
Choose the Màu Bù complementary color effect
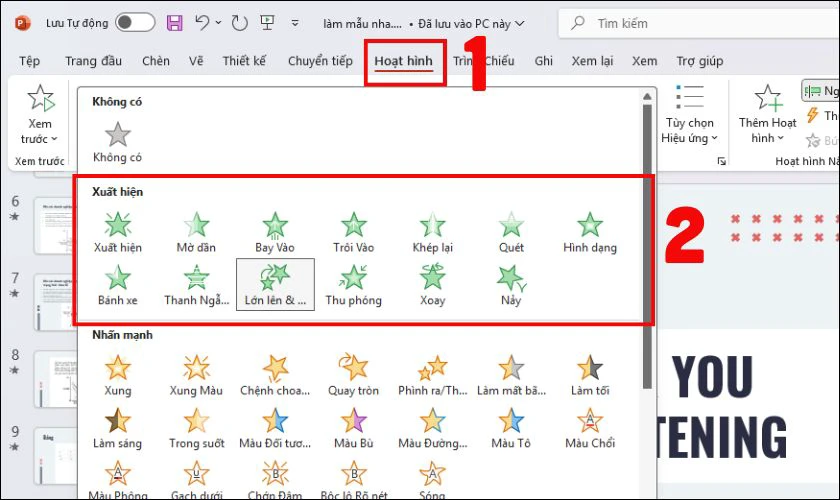tap(354, 428)
